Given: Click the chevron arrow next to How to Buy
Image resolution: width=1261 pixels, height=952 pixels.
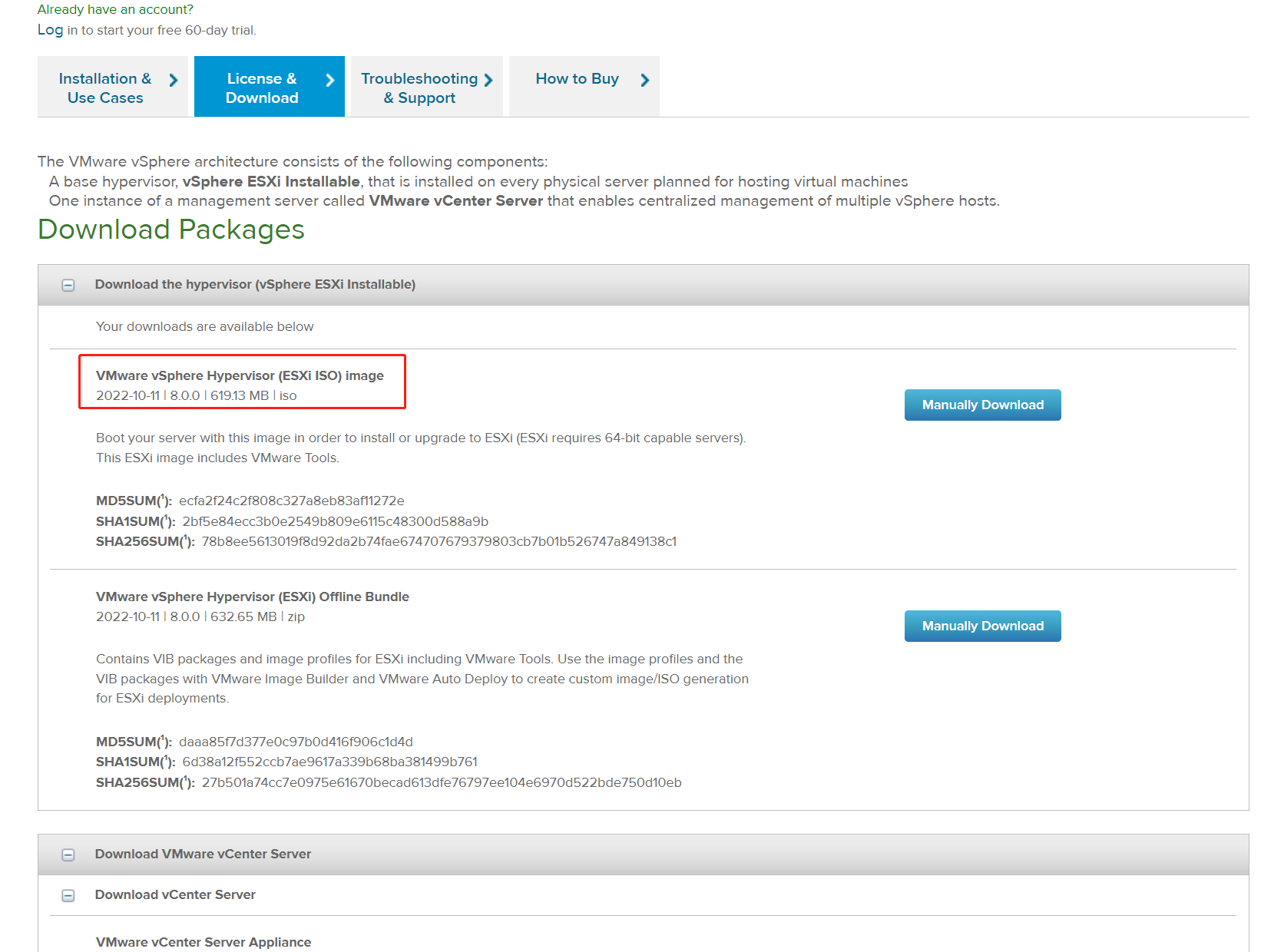Looking at the screenshot, I should click(645, 81).
